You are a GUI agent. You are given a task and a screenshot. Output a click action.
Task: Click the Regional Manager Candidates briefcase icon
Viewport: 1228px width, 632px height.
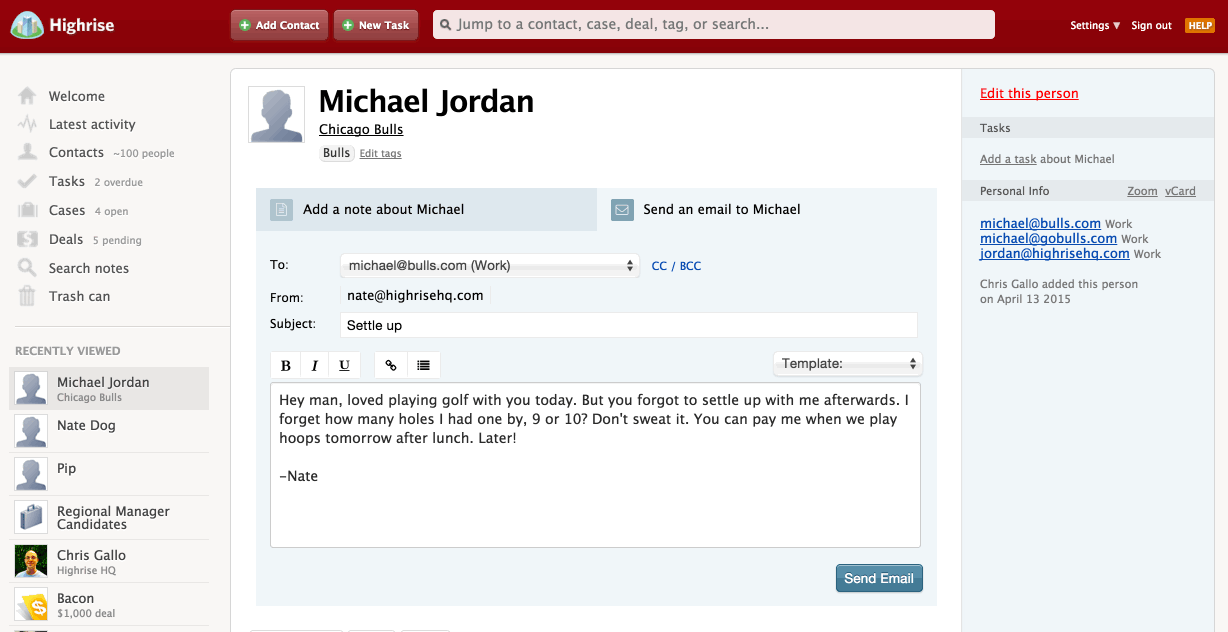(31, 517)
